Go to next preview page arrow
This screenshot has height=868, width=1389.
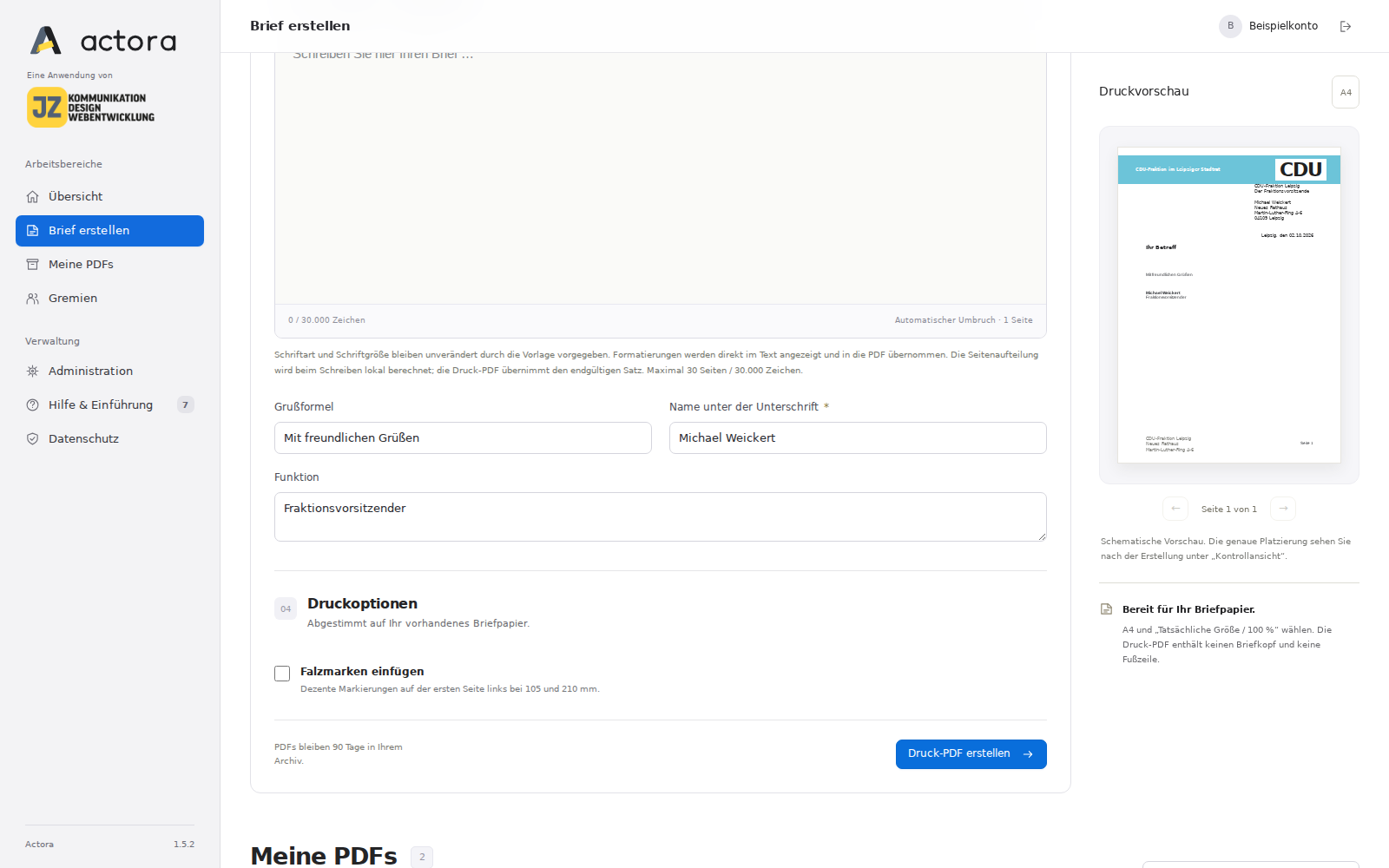coord(1283,509)
